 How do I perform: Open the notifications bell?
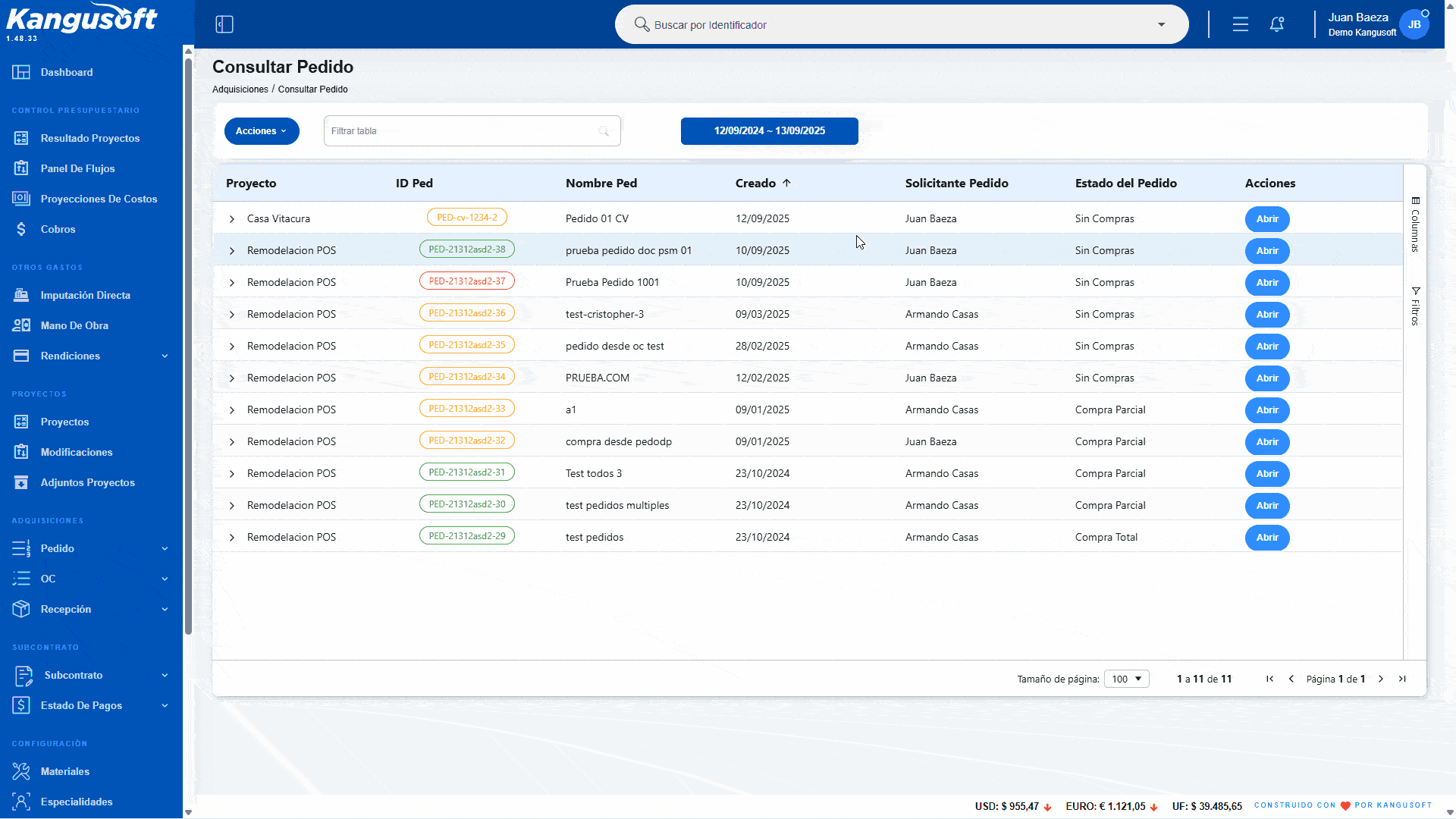pos(1277,24)
